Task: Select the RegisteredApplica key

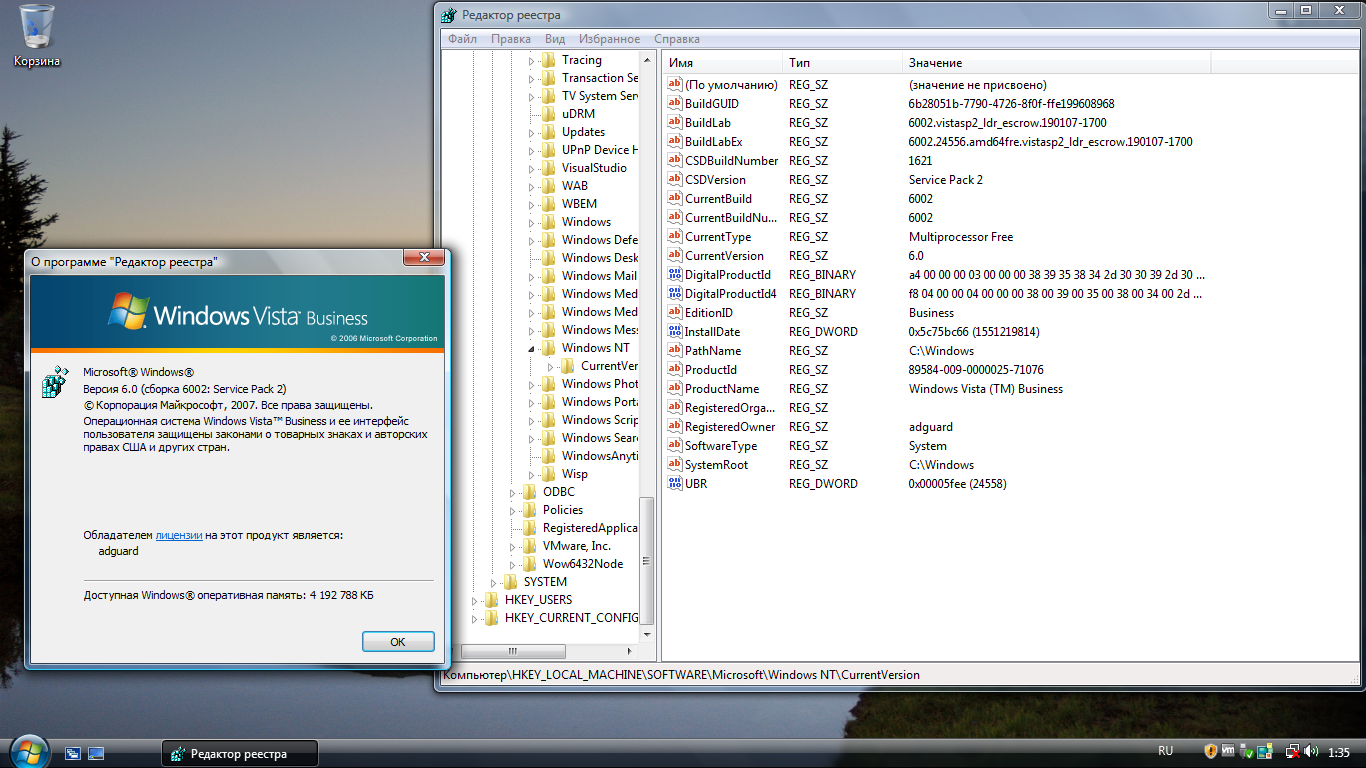Action: (590, 528)
